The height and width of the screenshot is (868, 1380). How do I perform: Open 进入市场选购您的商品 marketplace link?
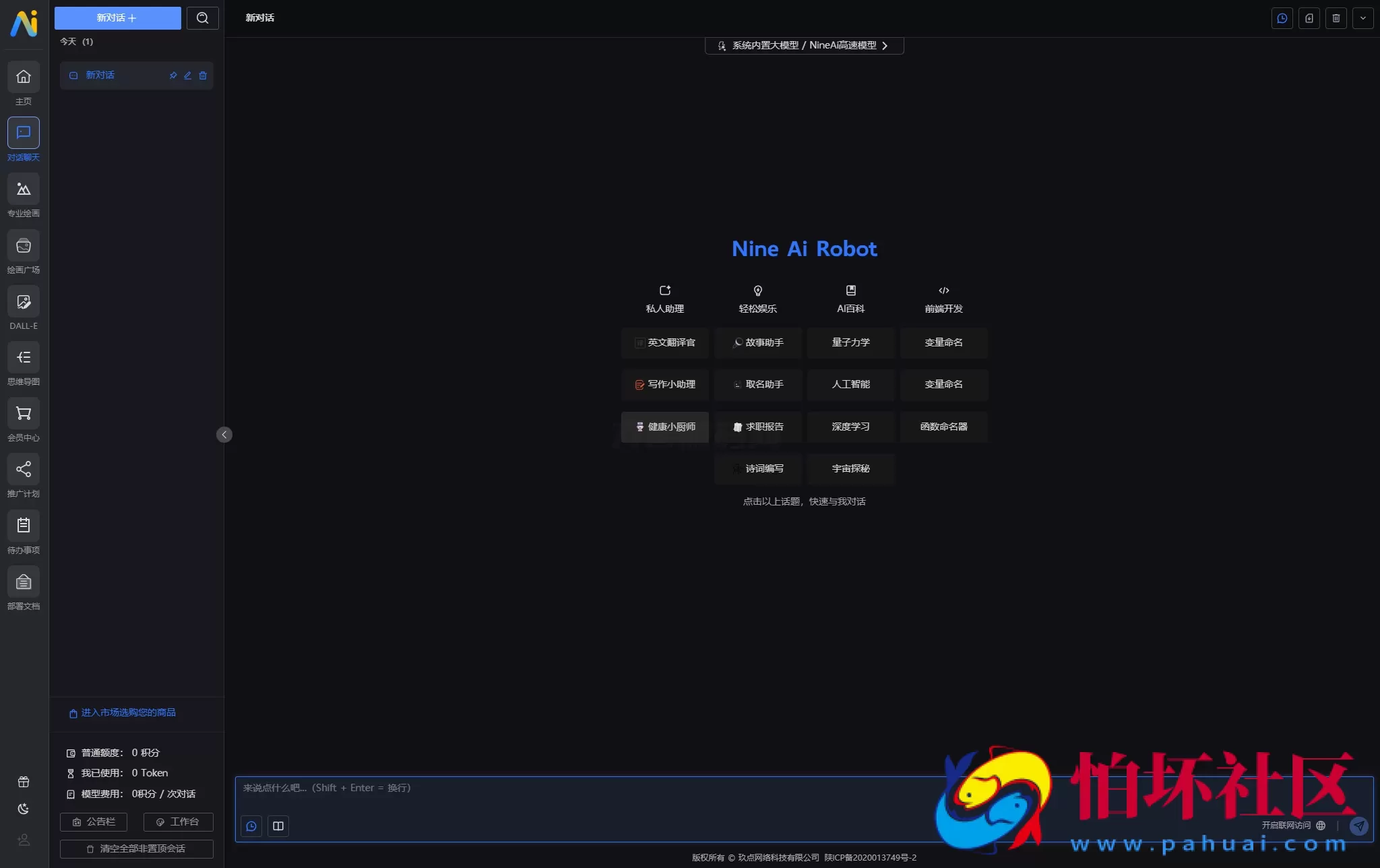coord(128,712)
